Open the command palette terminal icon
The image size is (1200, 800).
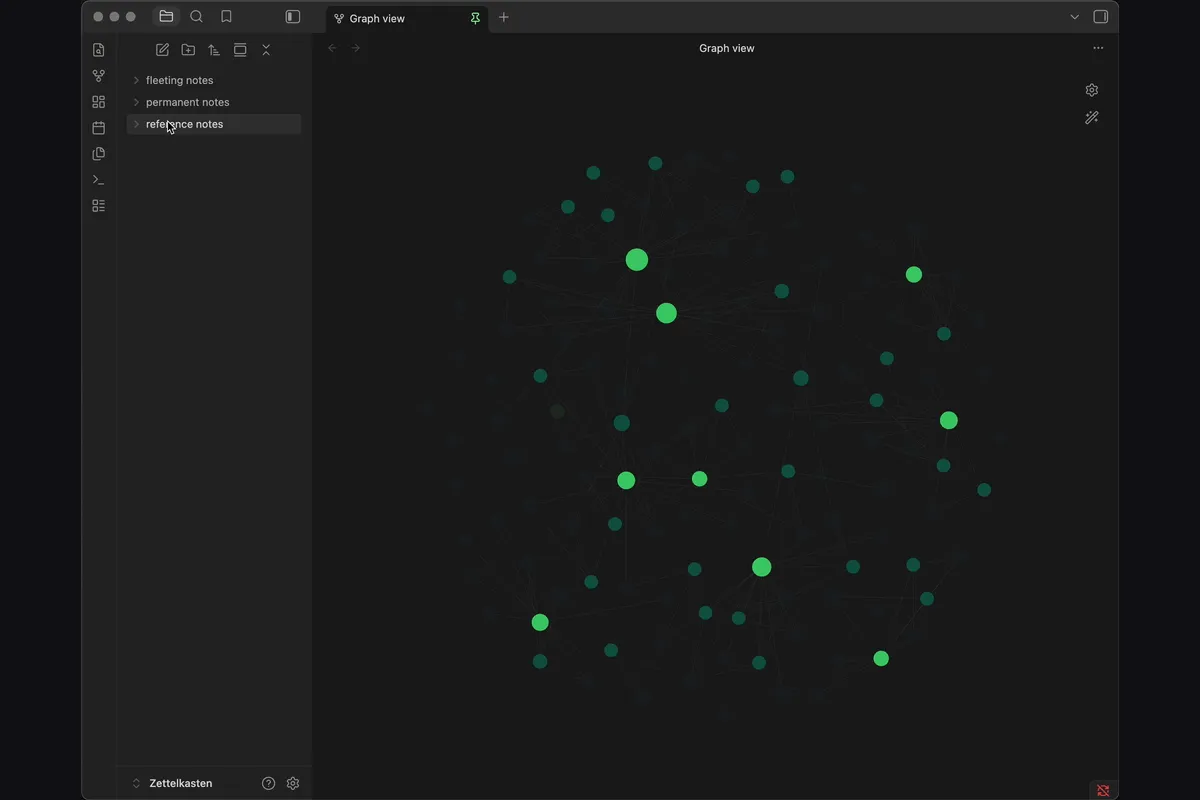(x=98, y=180)
